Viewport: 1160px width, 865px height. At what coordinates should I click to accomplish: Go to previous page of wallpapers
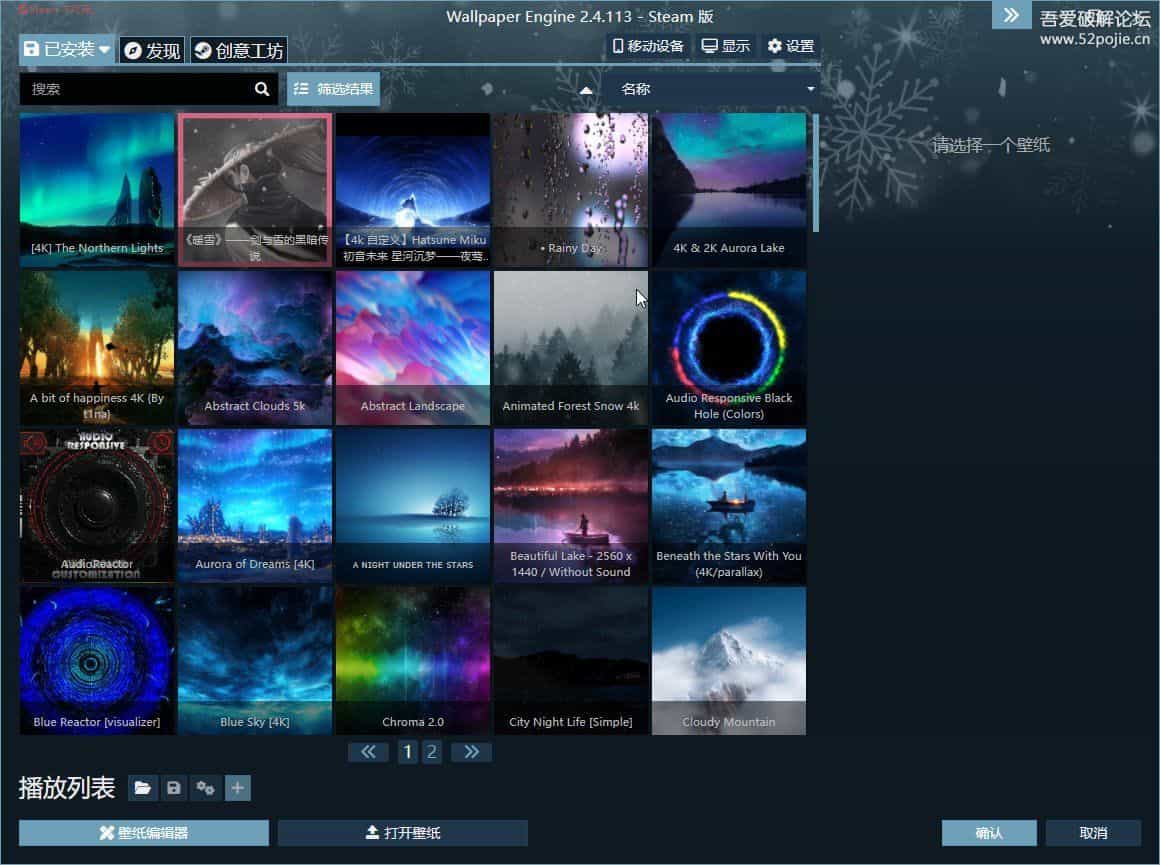pyautogui.click(x=368, y=752)
